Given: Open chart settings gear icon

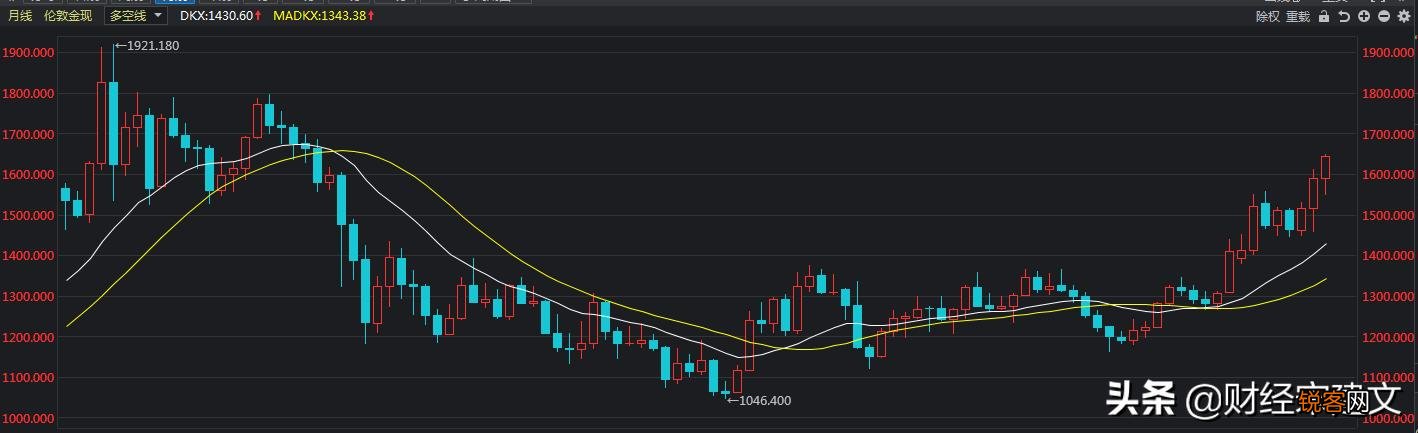Looking at the screenshot, I should (1403, 16).
